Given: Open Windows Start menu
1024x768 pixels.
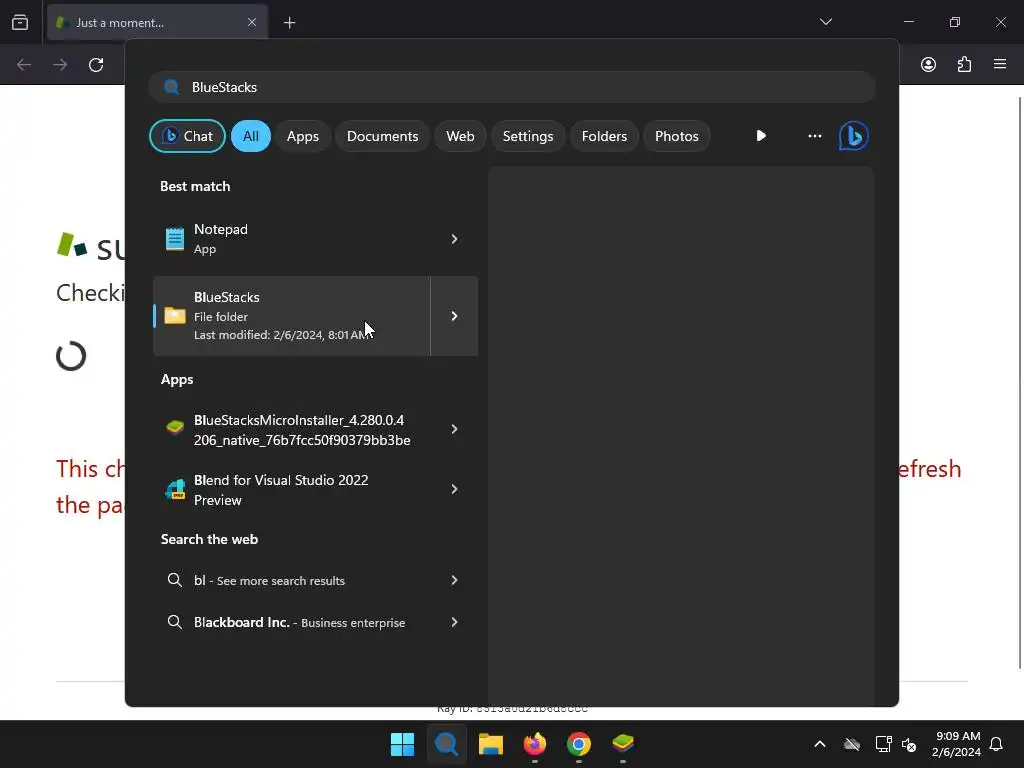Looking at the screenshot, I should [x=402, y=744].
